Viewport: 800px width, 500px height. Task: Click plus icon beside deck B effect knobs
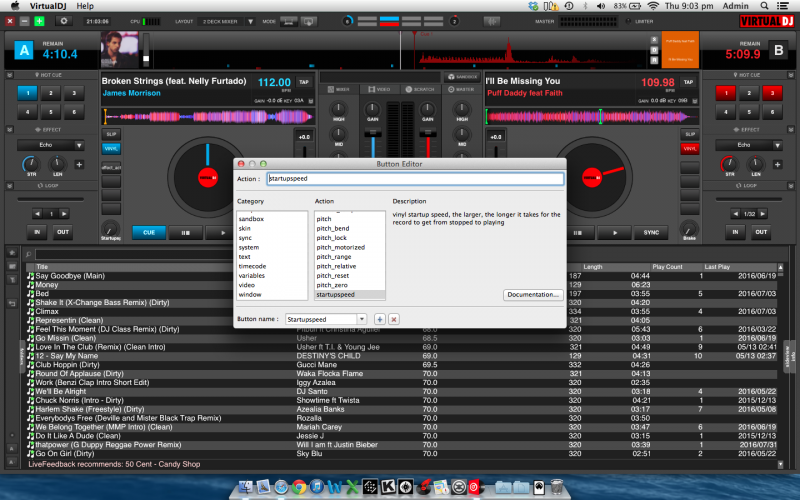[777, 164]
